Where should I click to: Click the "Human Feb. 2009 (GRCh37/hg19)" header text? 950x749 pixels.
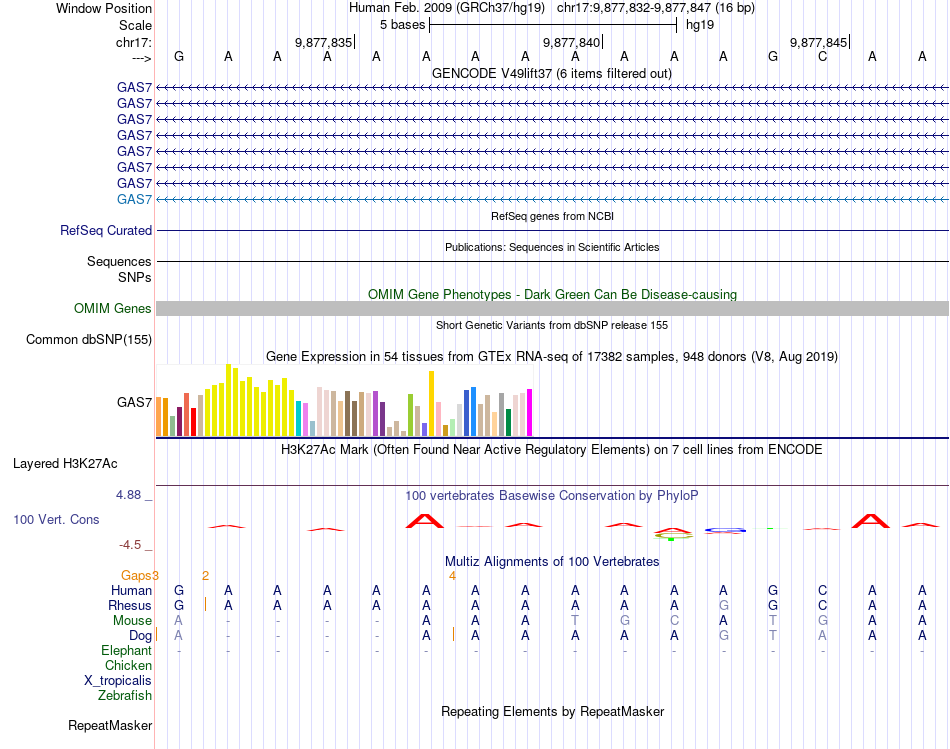447,8
